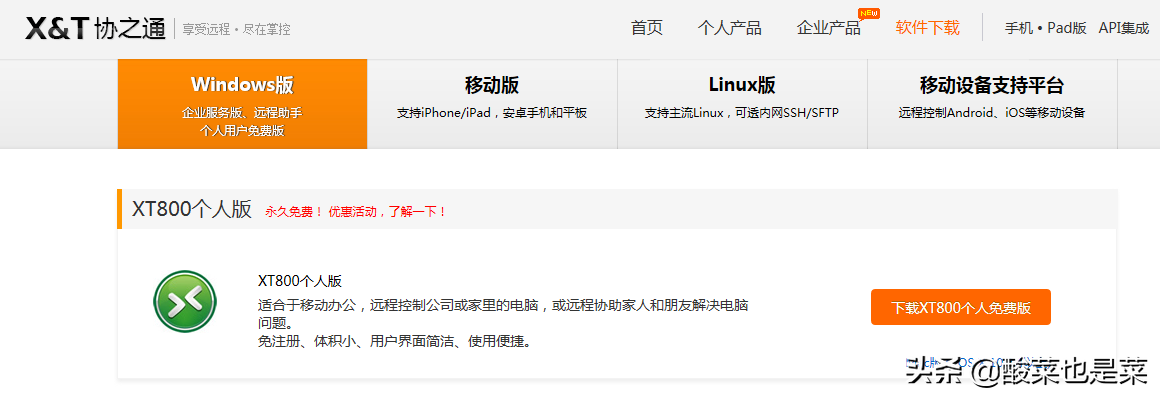Click the description starting 适合于移动办公
The height and width of the screenshot is (398, 1160).
(x=502, y=314)
